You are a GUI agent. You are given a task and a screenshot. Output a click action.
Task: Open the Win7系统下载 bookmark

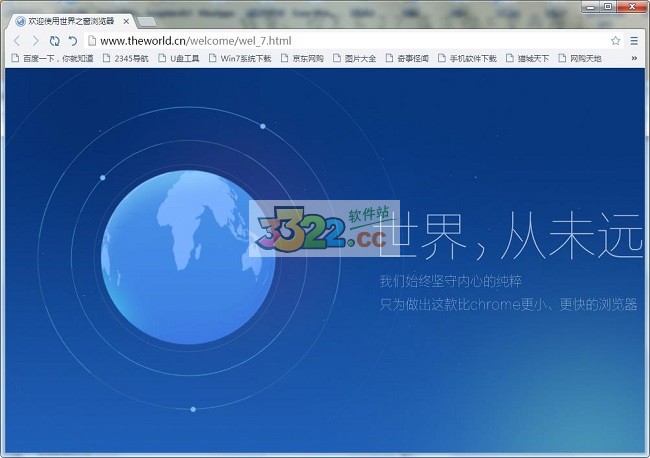pyautogui.click(x=240, y=58)
